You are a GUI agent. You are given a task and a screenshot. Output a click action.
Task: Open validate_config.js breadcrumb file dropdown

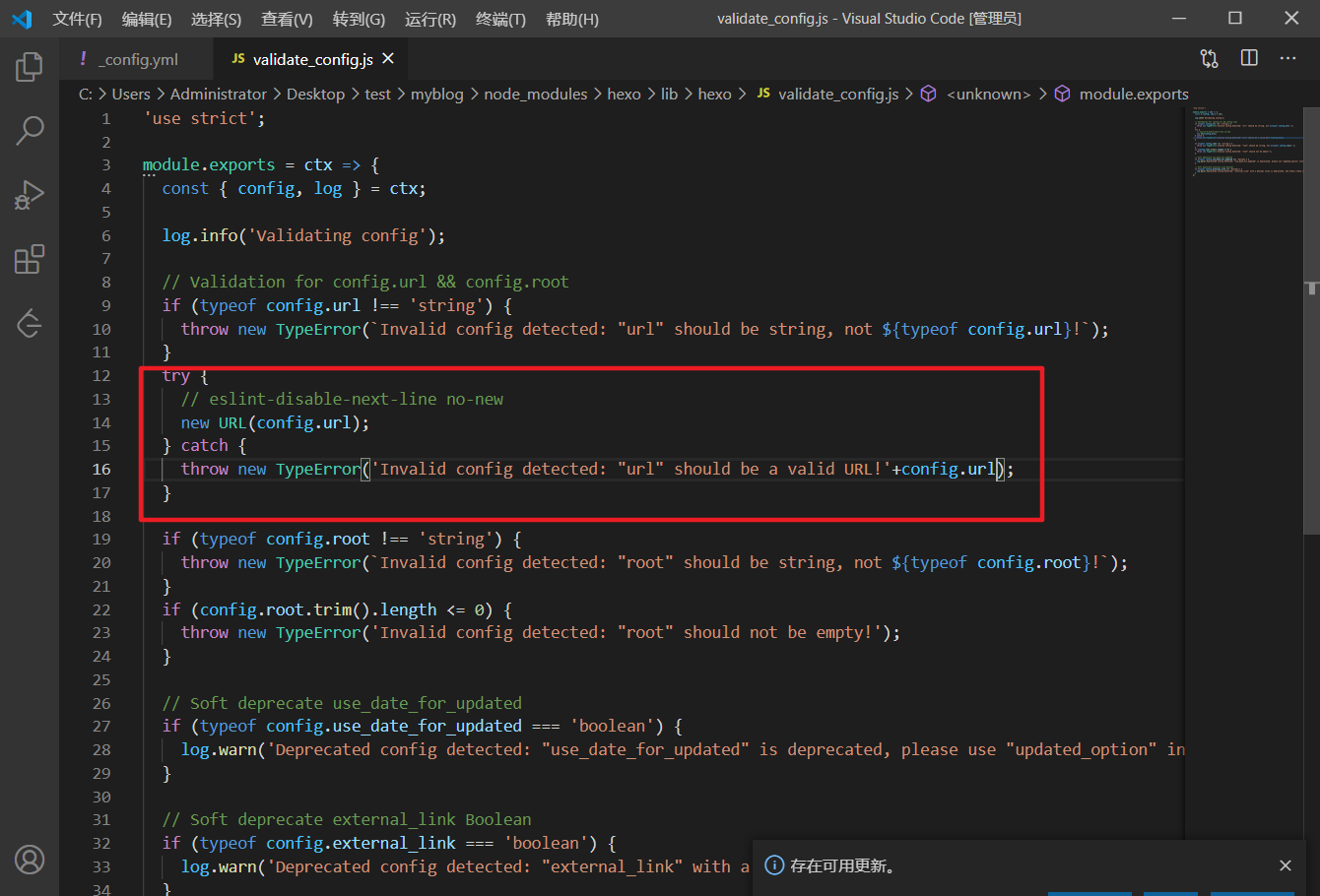[x=837, y=95]
